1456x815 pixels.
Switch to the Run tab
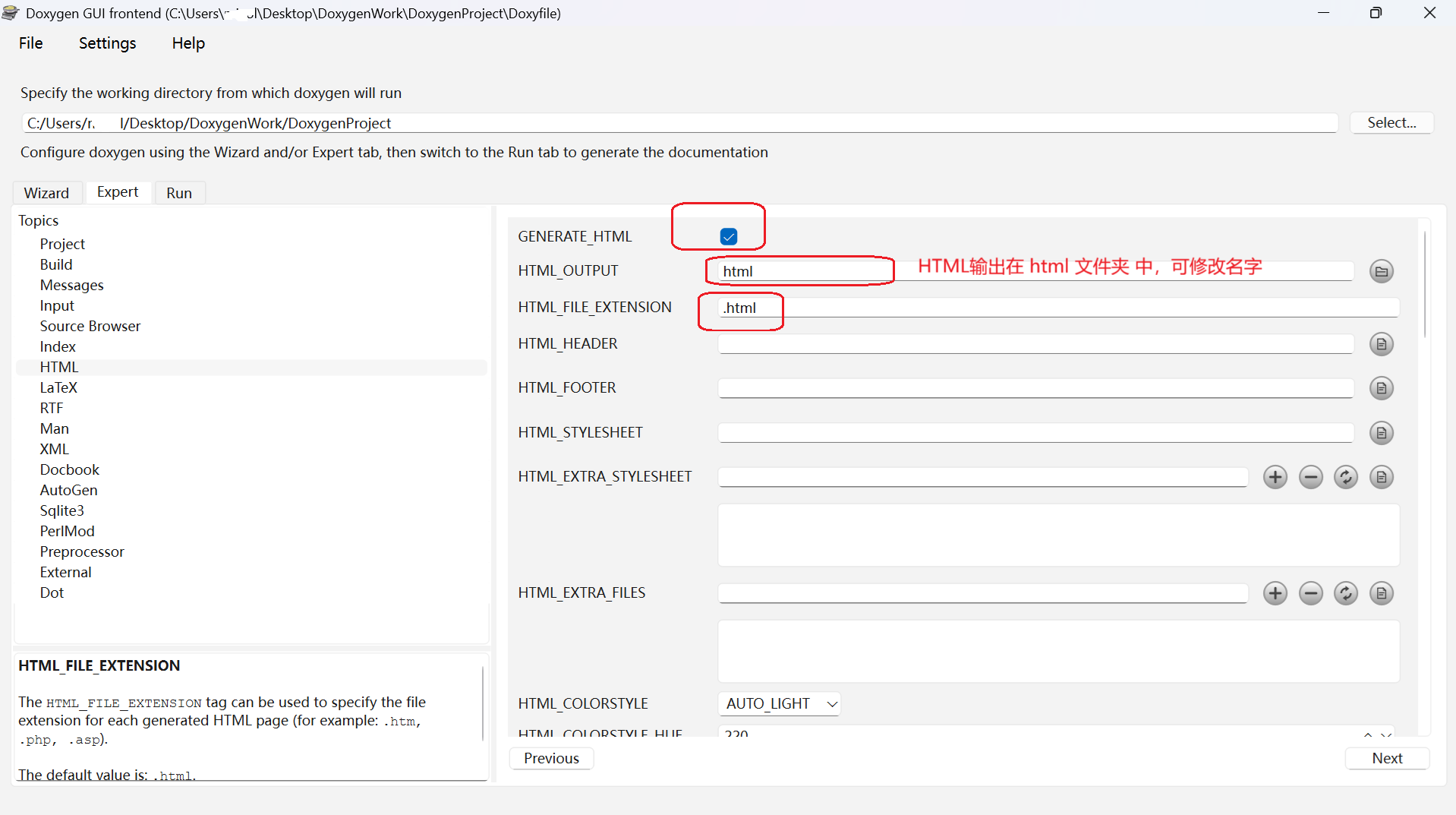(x=179, y=193)
